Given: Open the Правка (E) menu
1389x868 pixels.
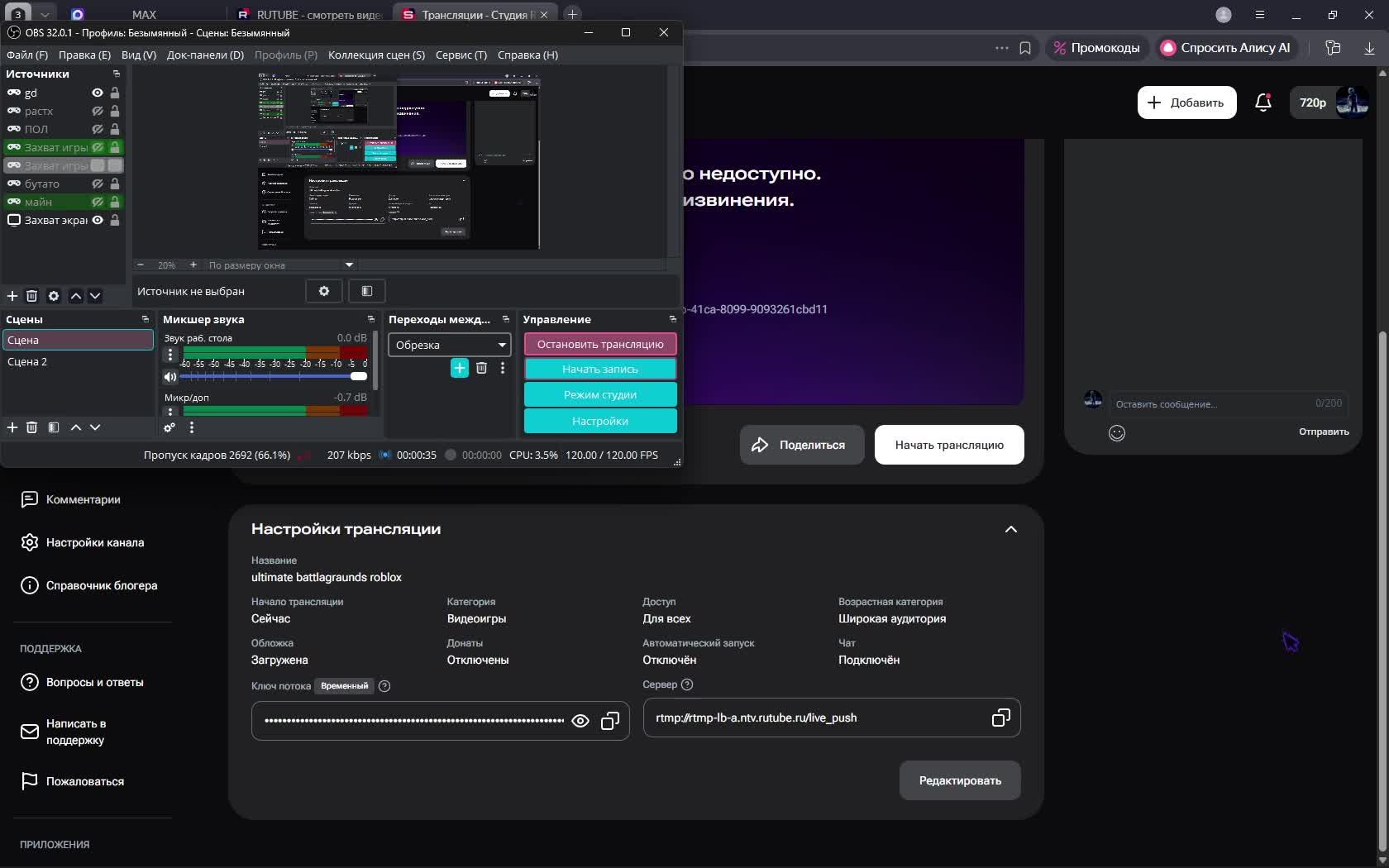Looking at the screenshot, I should [x=84, y=55].
